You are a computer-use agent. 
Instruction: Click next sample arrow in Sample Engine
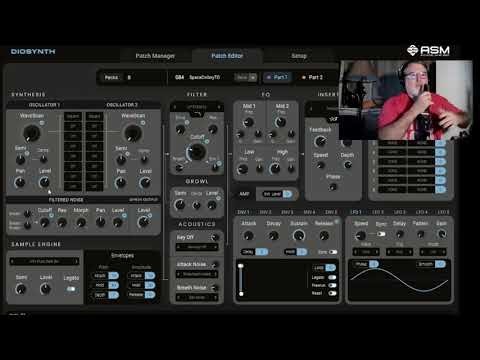(x=76, y=261)
